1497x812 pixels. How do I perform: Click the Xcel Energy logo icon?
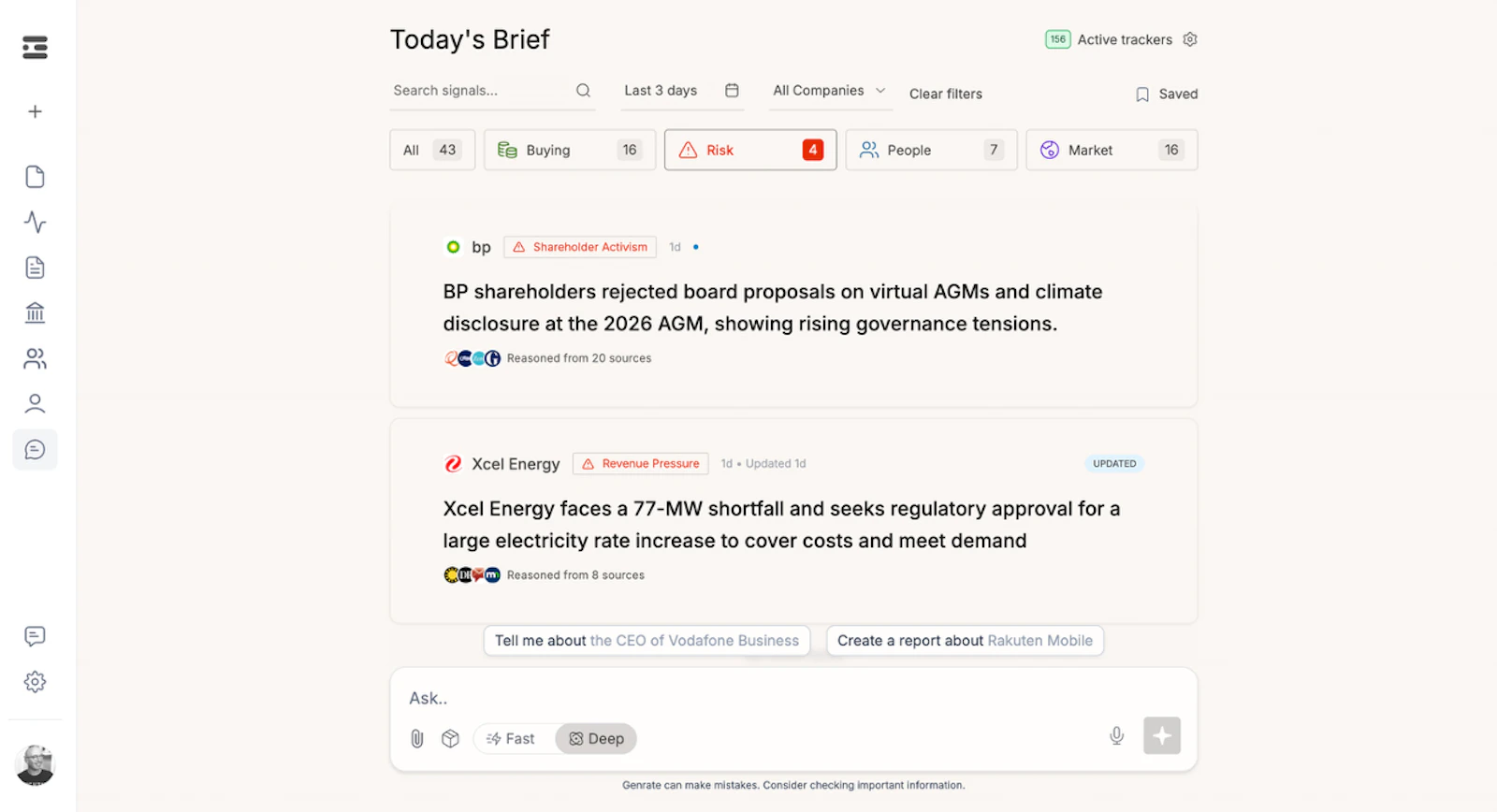coord(453,464)
